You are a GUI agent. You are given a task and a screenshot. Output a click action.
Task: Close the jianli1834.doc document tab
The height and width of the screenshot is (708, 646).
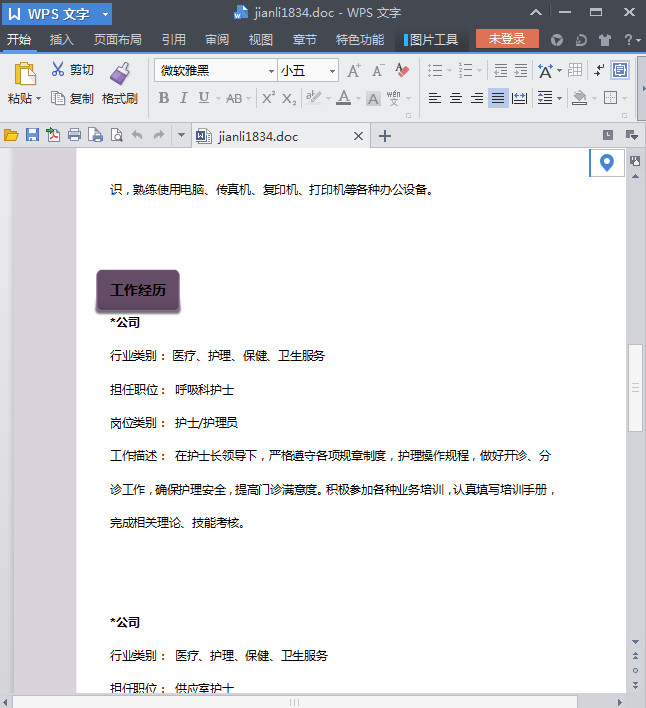tap(358, 136)
